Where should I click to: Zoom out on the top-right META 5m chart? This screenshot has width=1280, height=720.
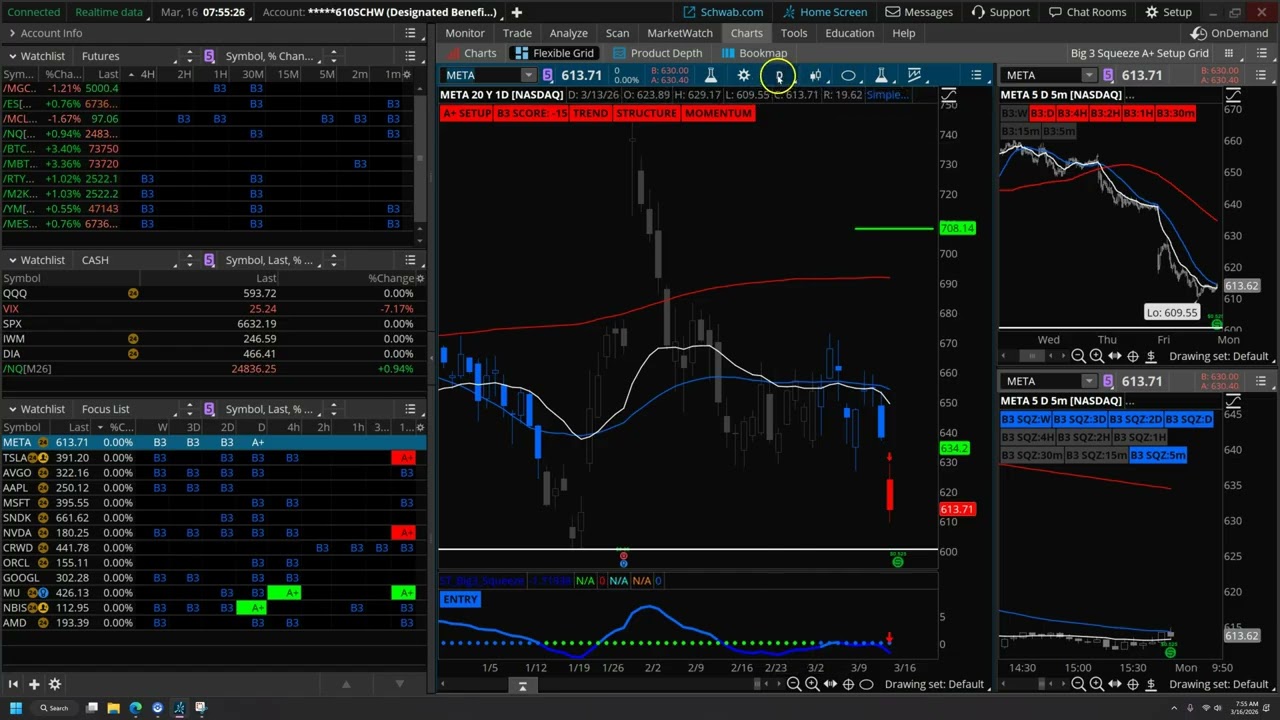[x=1078, y=356]
